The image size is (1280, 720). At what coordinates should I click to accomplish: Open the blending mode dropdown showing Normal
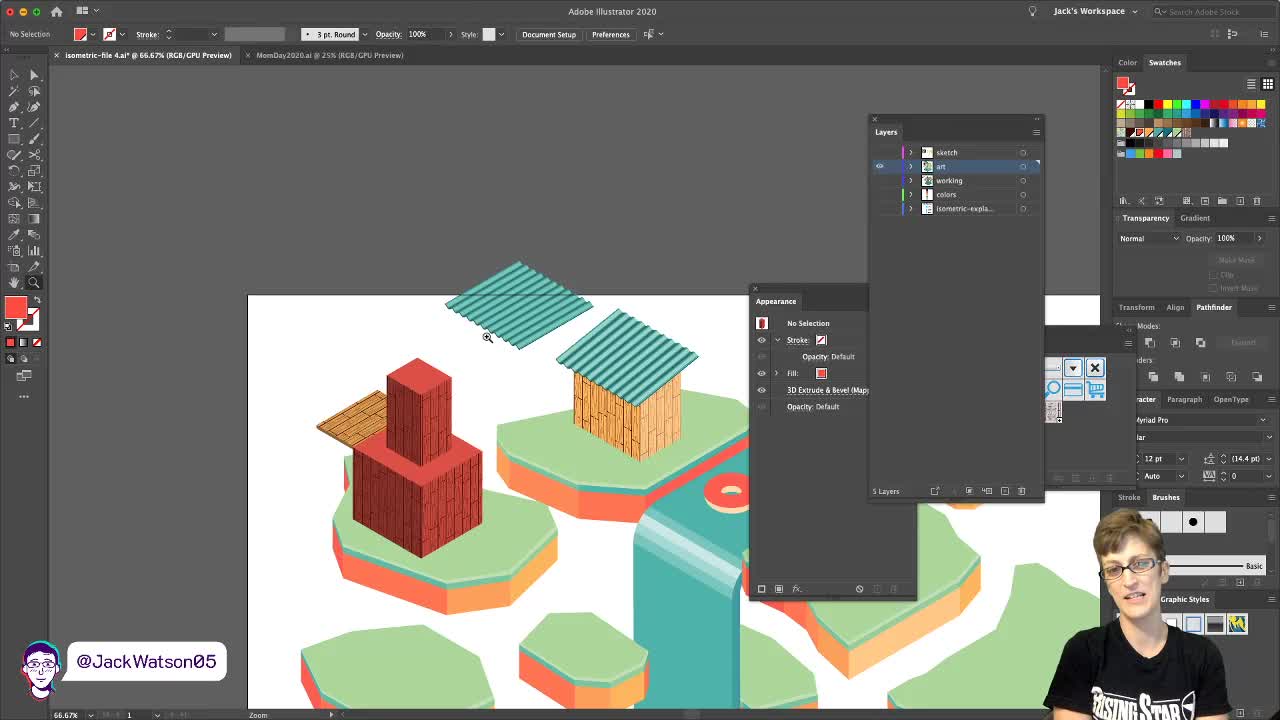point(1148,238)
